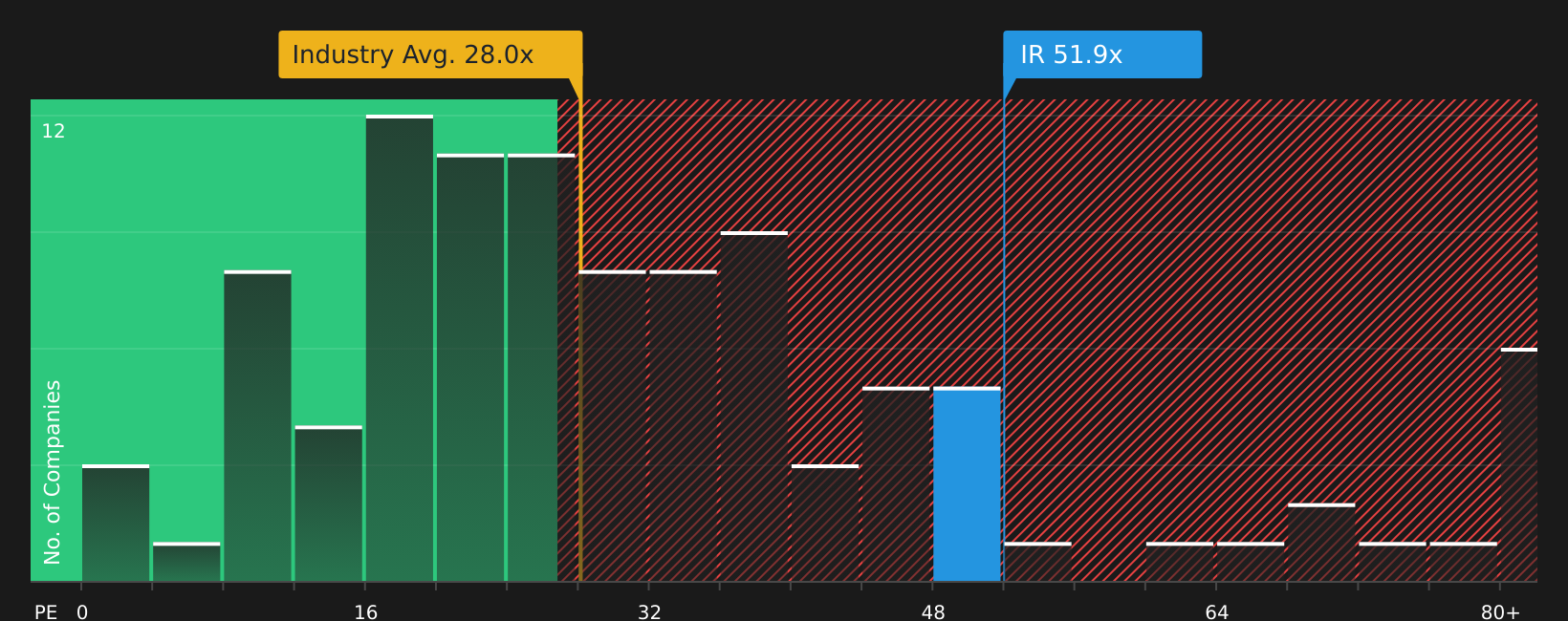
Task: Click the x-axis label 16
Action: click(366, 612)
